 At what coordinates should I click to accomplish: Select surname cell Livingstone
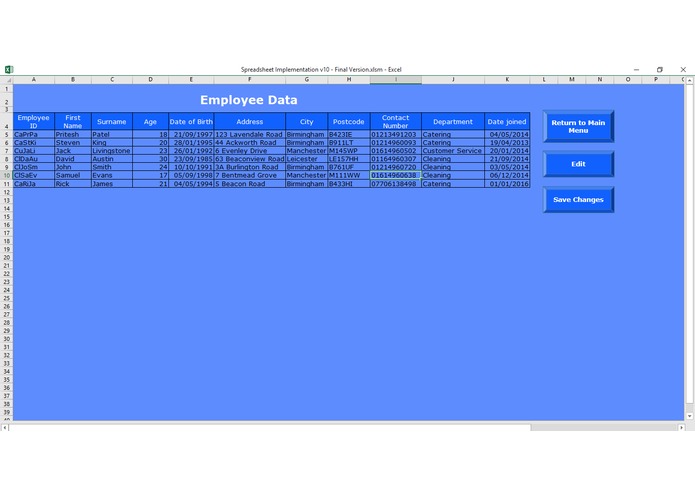coord(112,151)
